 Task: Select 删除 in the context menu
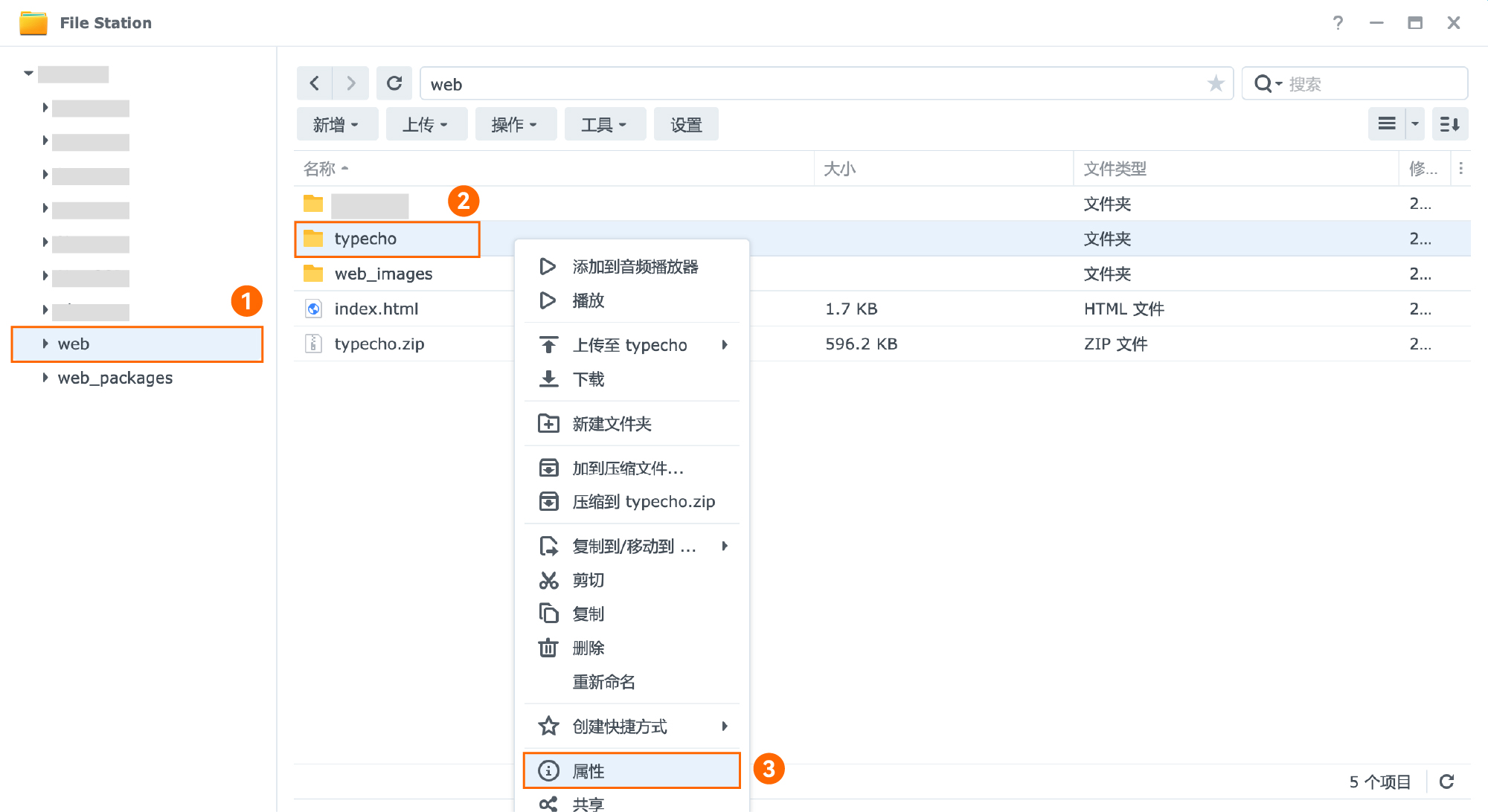click(x=588, y=648)
